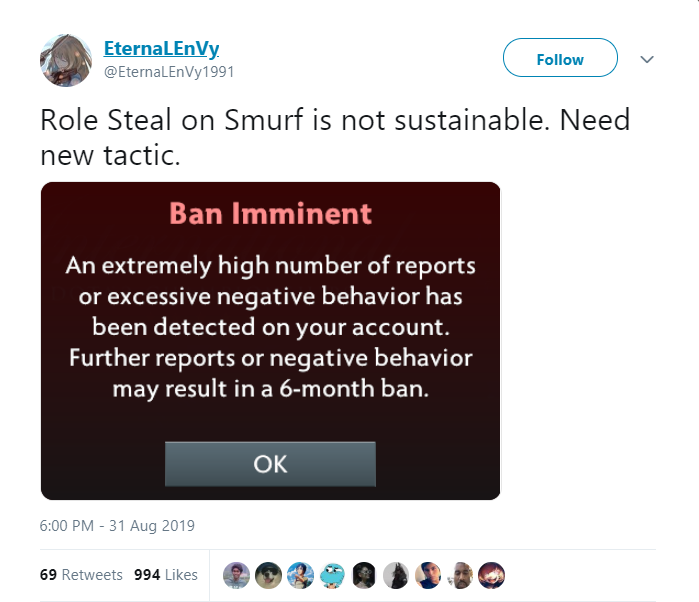The width and height of the screenshot is (699, 602).
Task: Follow the EternaLEnVy account
Action: pos(560,59)
